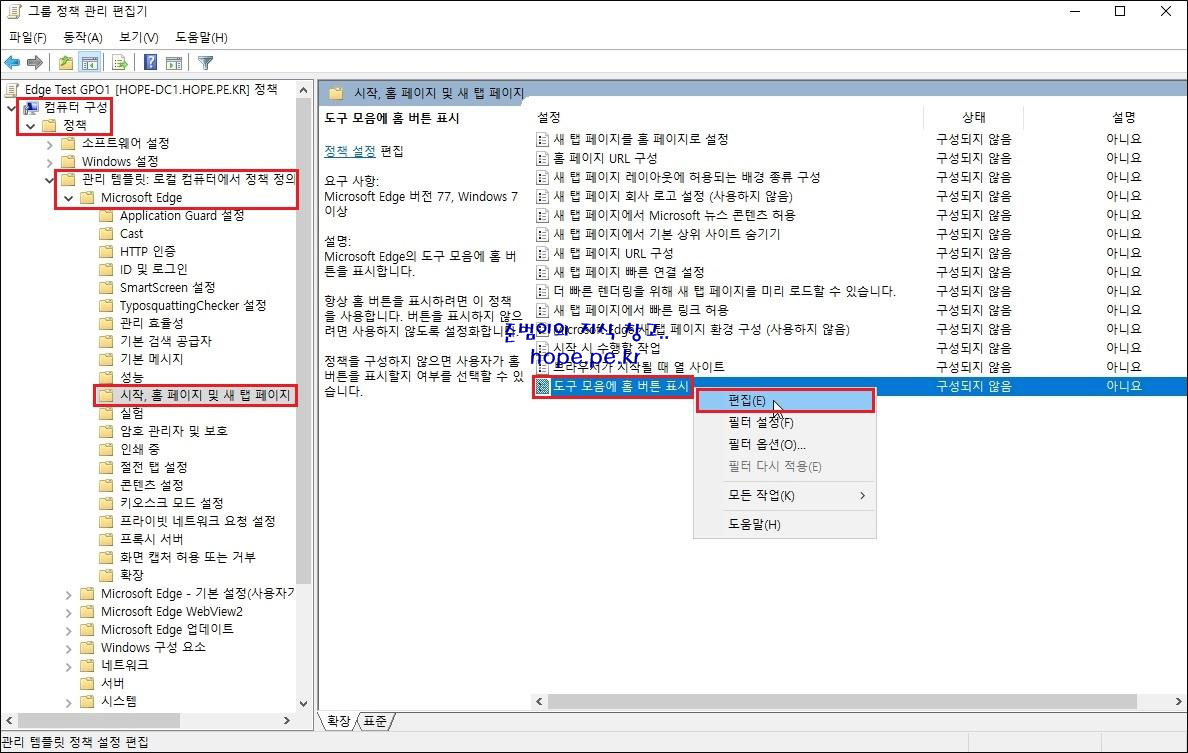Collapse the 관리 템플릿 node
The height and width of the screenshot is (753, 1188).
coord(49,180)
